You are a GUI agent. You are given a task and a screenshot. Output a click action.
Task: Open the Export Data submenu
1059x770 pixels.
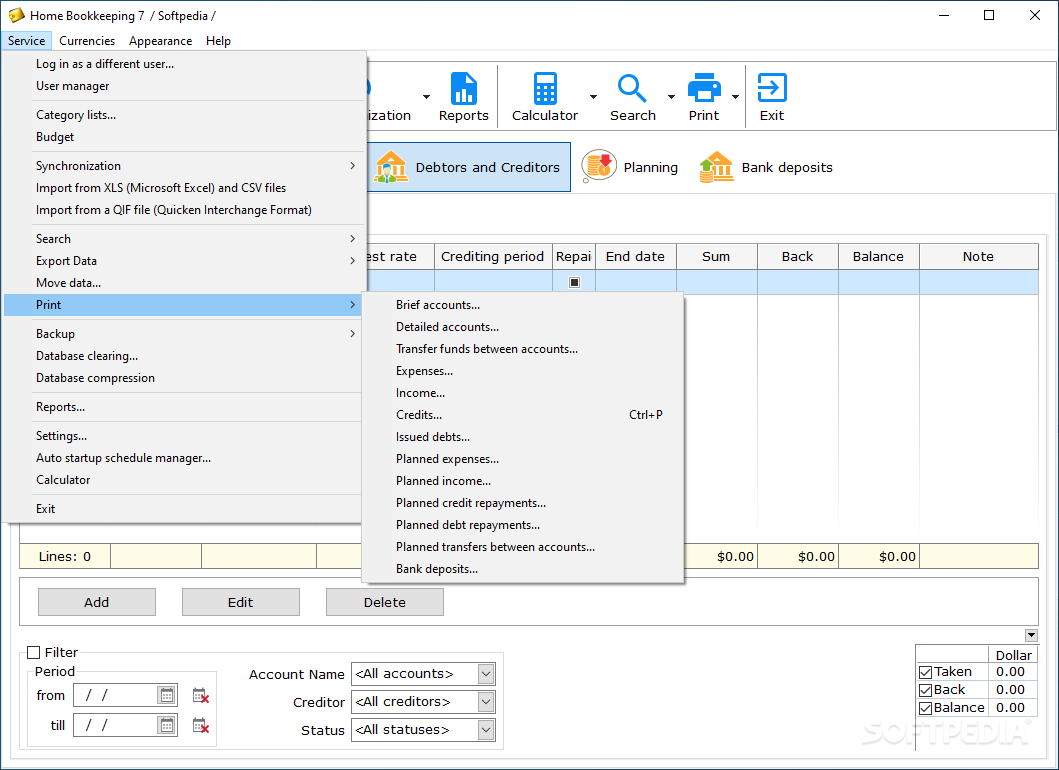click(x=184, y=261)
